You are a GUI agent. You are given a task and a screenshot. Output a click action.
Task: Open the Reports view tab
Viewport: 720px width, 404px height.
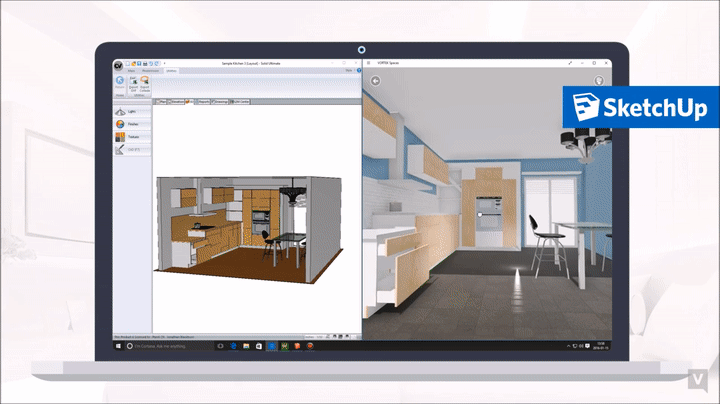click(203, 101)
